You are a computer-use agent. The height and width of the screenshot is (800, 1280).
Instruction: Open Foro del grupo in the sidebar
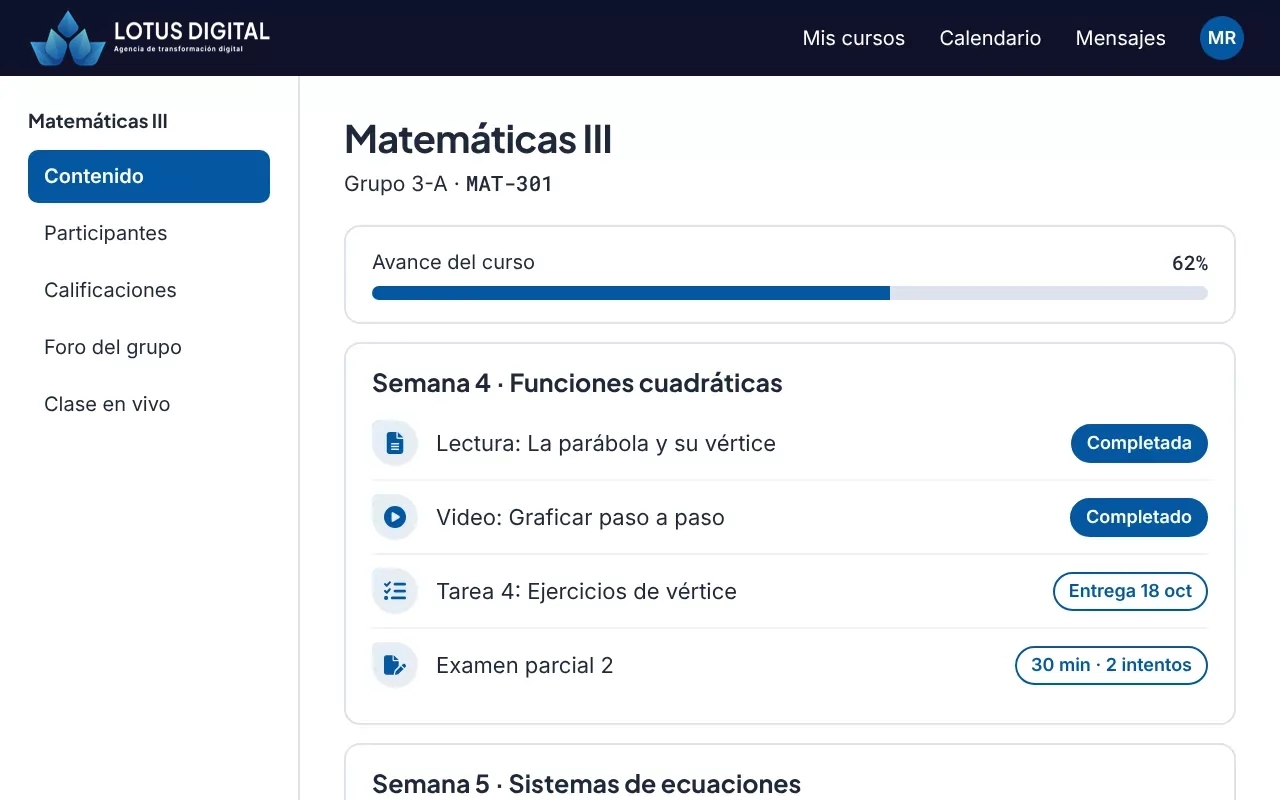pos(149,347)
